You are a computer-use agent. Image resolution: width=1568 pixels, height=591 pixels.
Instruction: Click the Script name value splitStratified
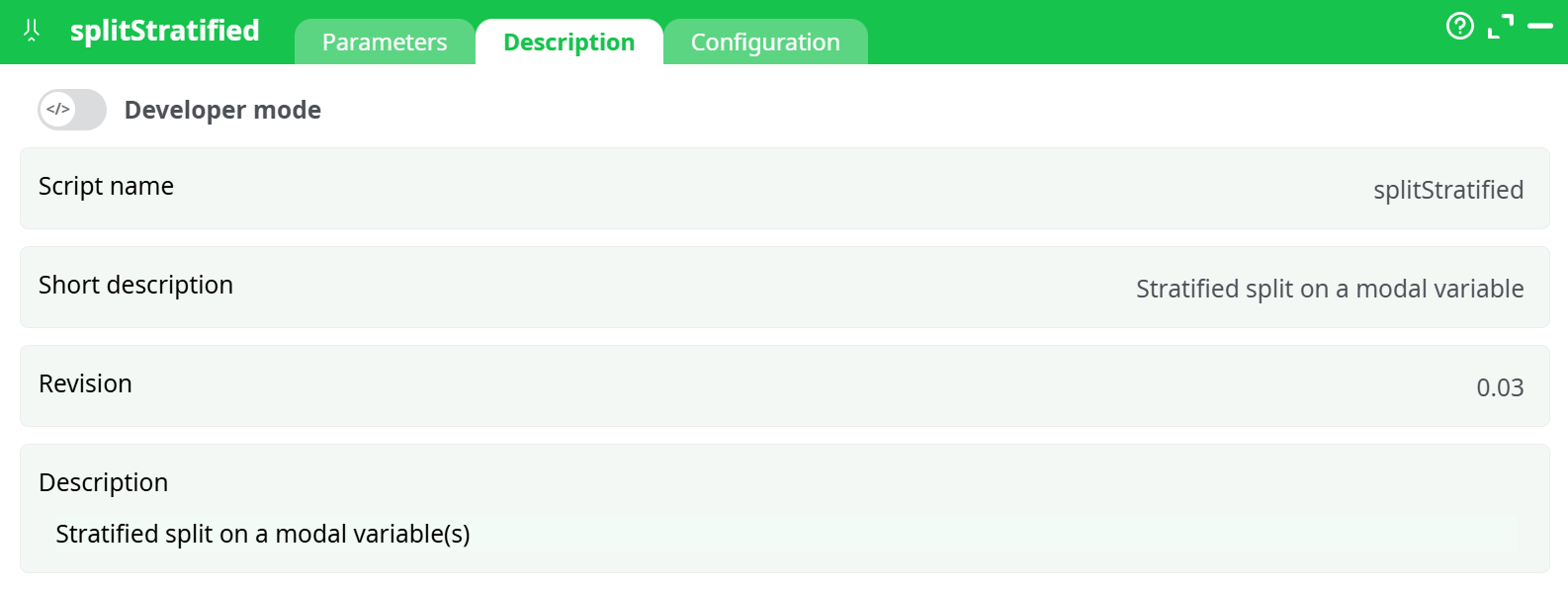coord(1448,190)
